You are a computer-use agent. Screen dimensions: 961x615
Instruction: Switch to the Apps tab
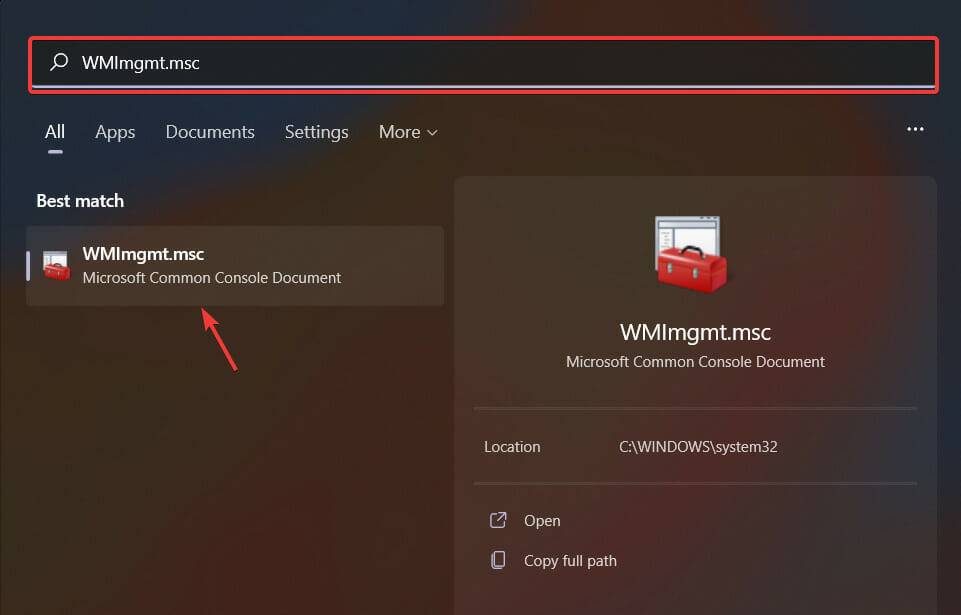(115, 132)
